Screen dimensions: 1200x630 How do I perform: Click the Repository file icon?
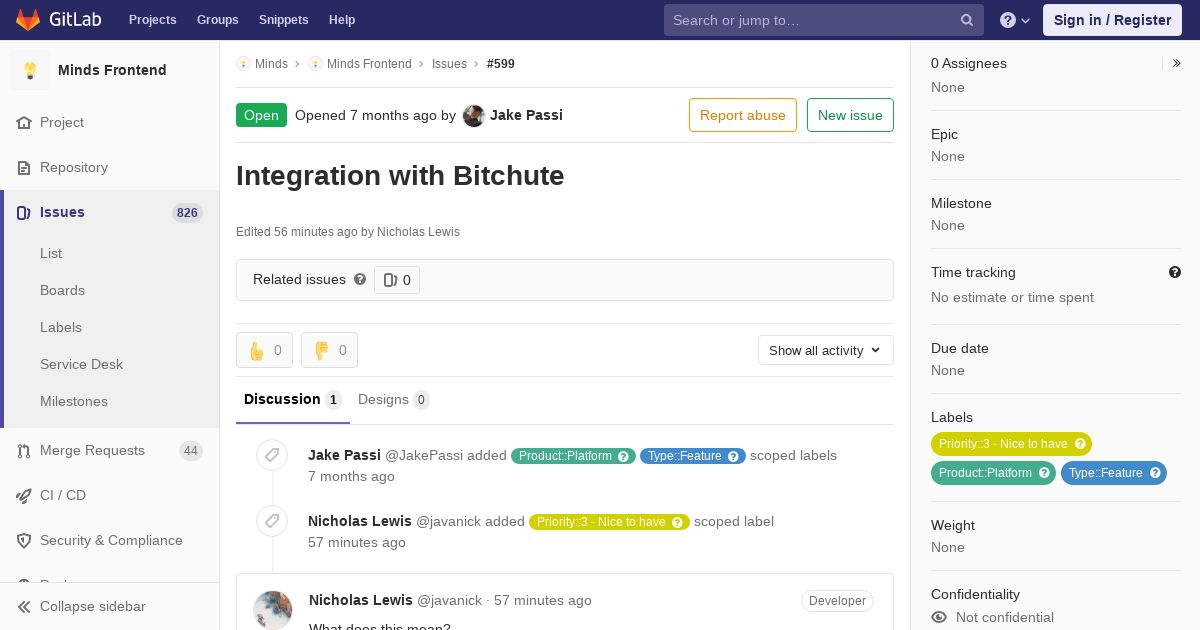point(24,167)
